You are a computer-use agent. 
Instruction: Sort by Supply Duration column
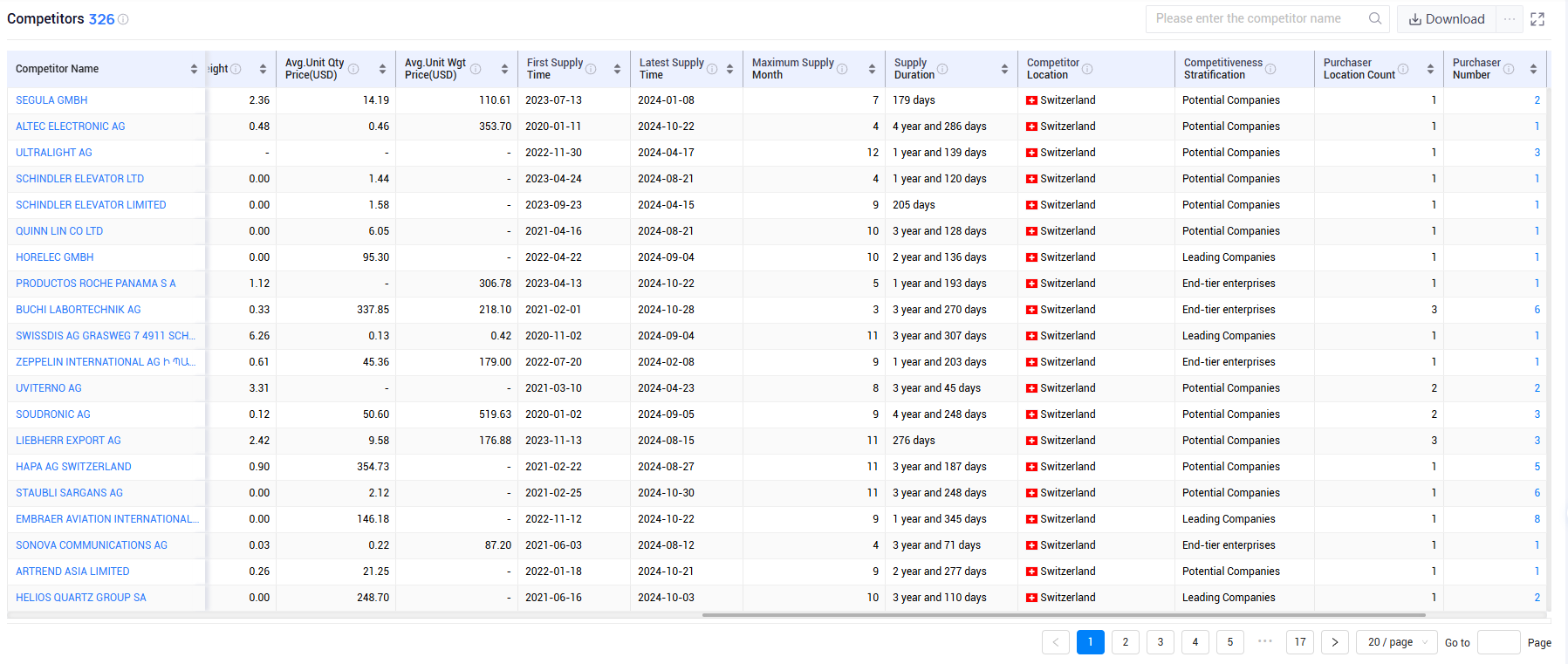click(x=1004, y=69)
